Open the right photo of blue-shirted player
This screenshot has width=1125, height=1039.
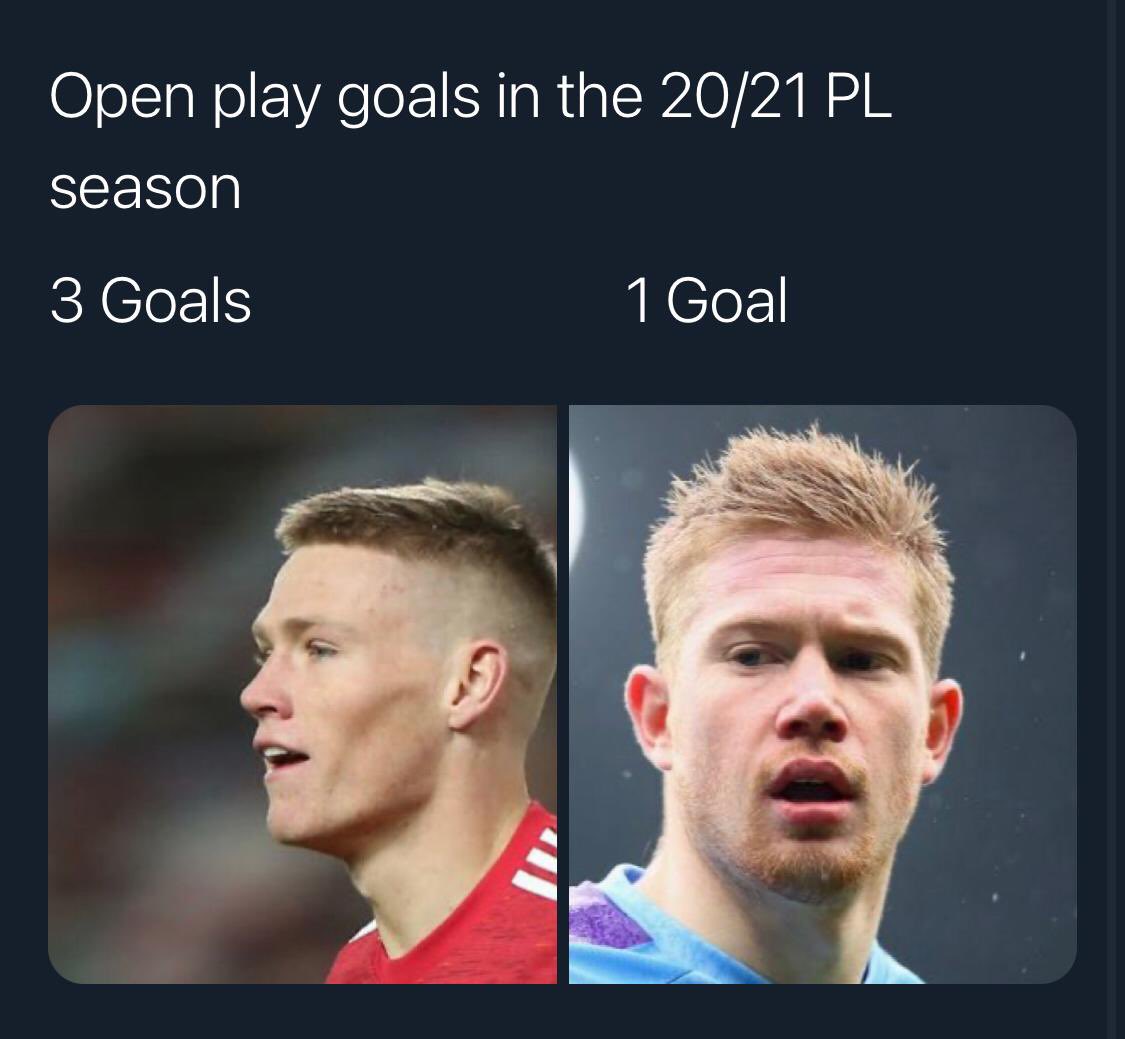822,694
